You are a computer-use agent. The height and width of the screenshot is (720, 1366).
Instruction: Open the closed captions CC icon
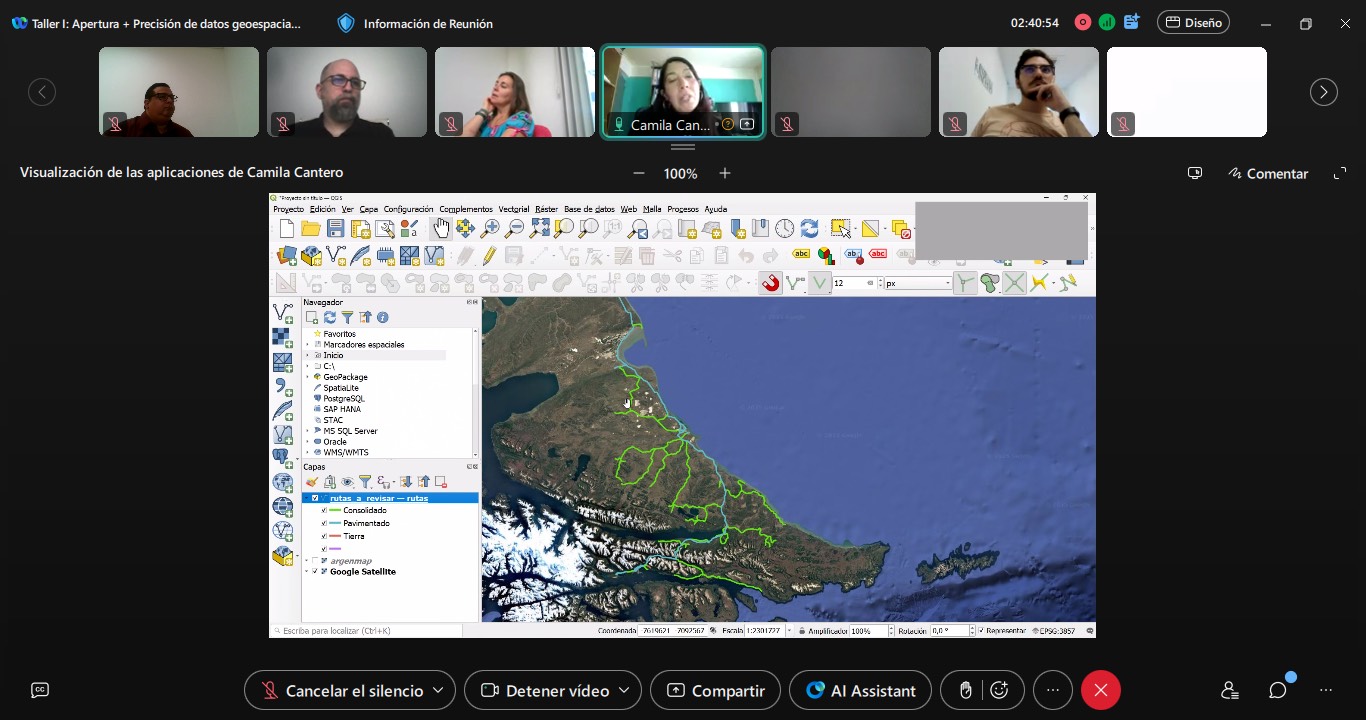pyautogui.click(x=40, y=690)
